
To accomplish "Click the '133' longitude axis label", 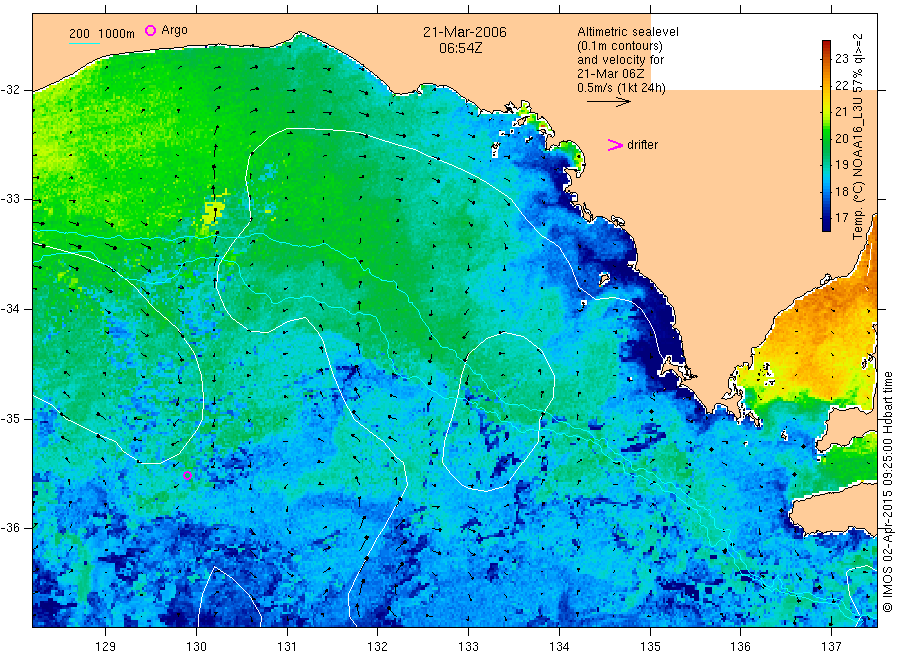I will pyautogui.click(x=468, y=647).
